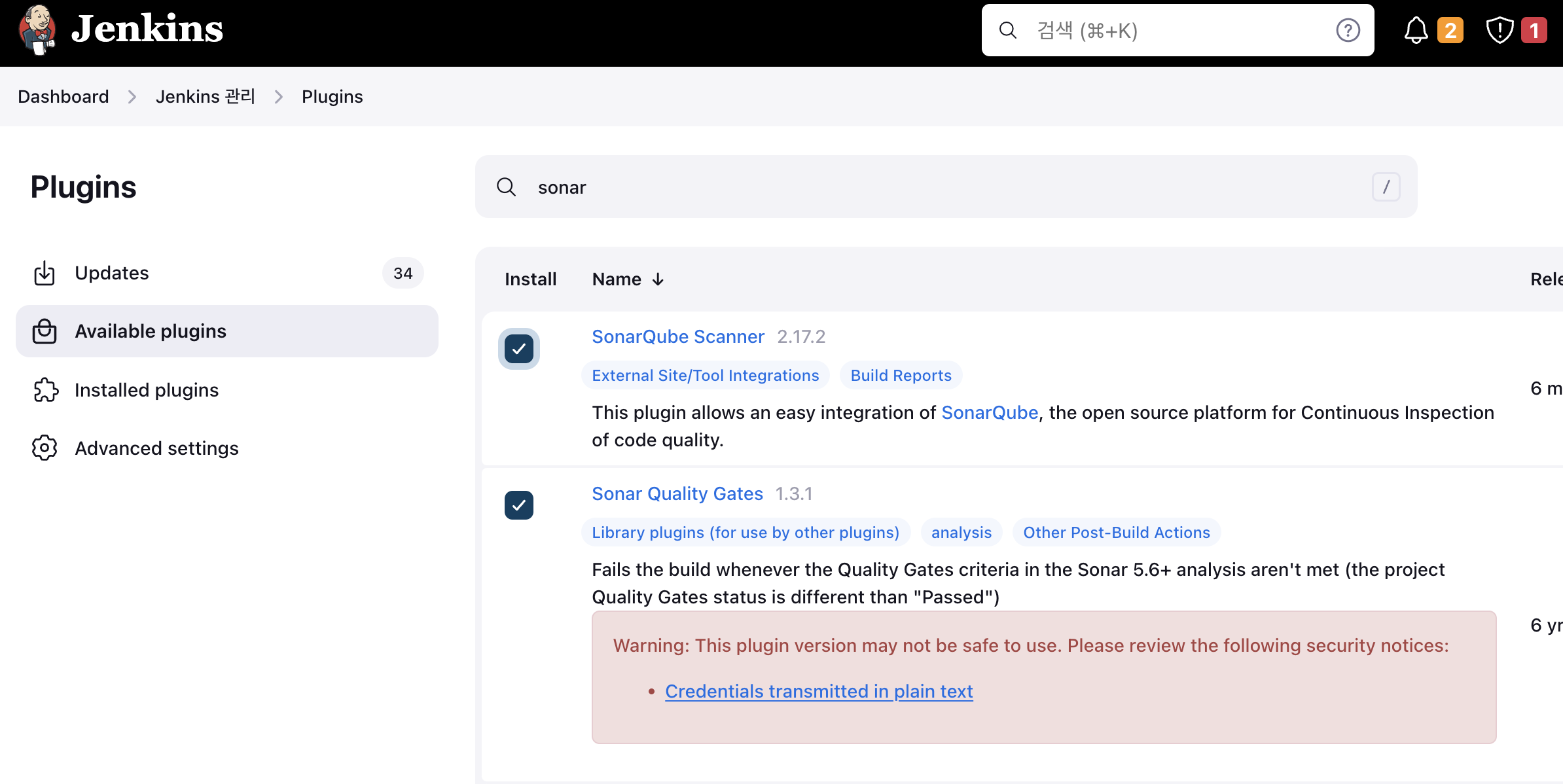Click the analysis category tag
This screenshot has width=1563, height=784.
[960, 532]
